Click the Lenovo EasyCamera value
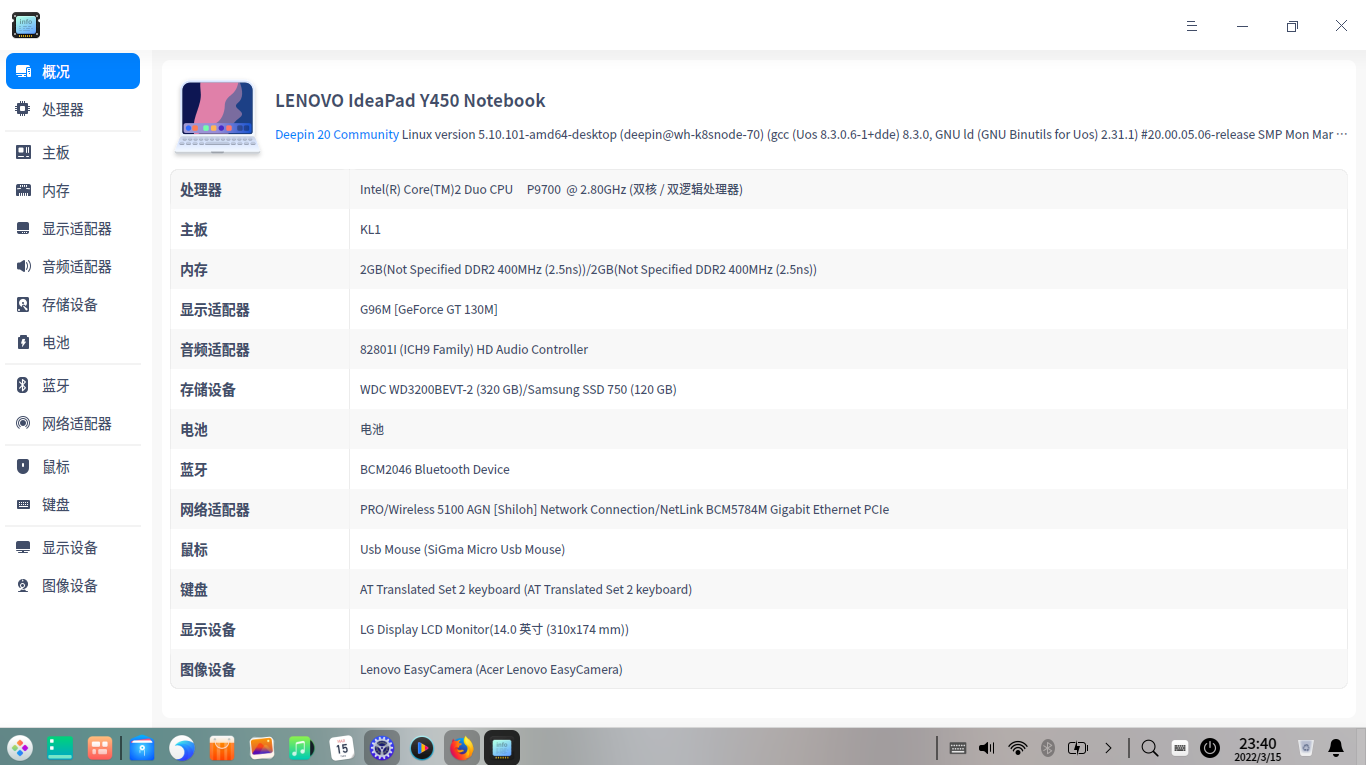Viewport: 1366px width, 765px height. pos(491,669)
